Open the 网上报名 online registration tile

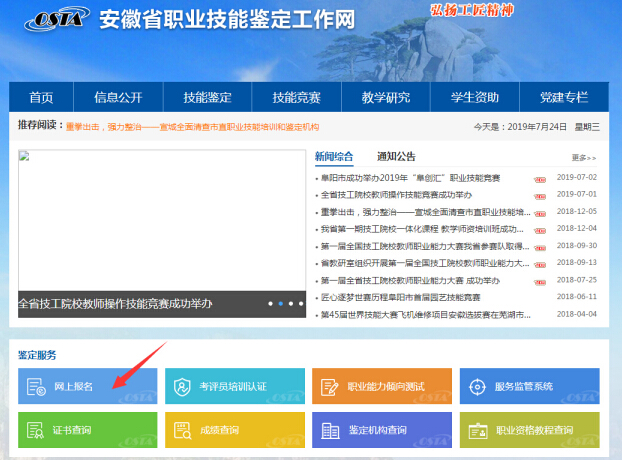pos(88,386)
